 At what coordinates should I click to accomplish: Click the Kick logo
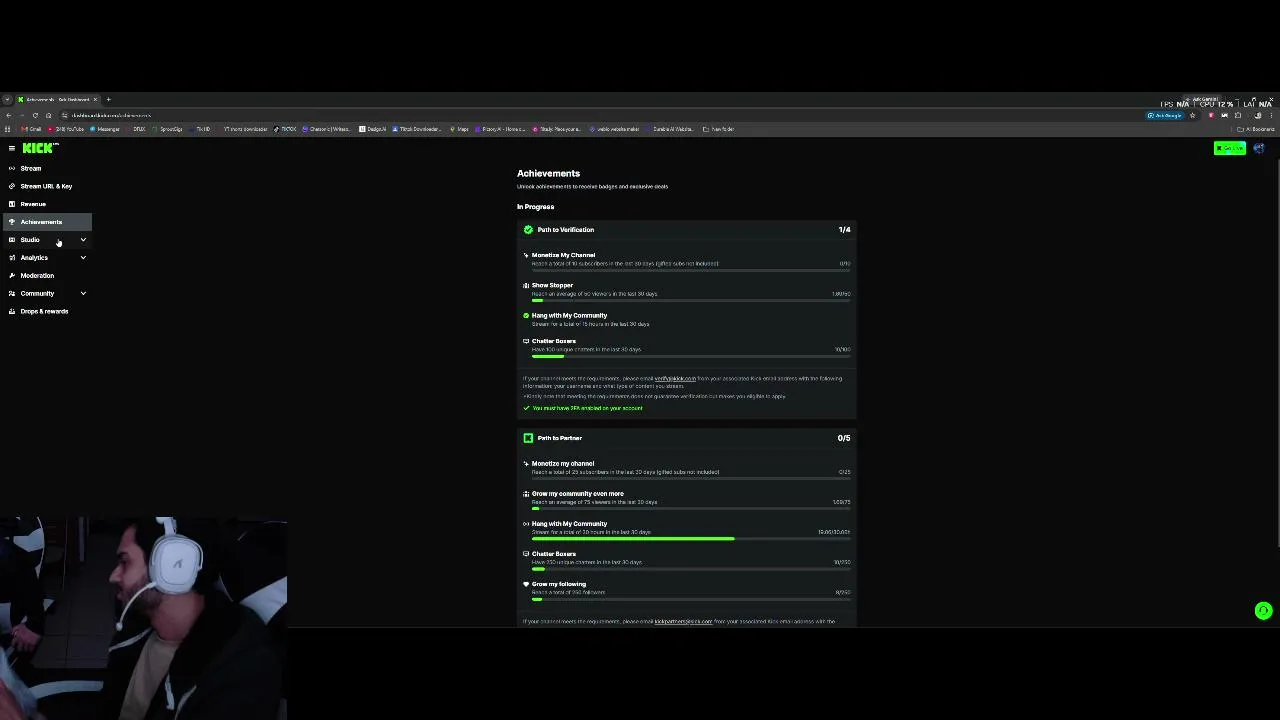tap(40, 148)
